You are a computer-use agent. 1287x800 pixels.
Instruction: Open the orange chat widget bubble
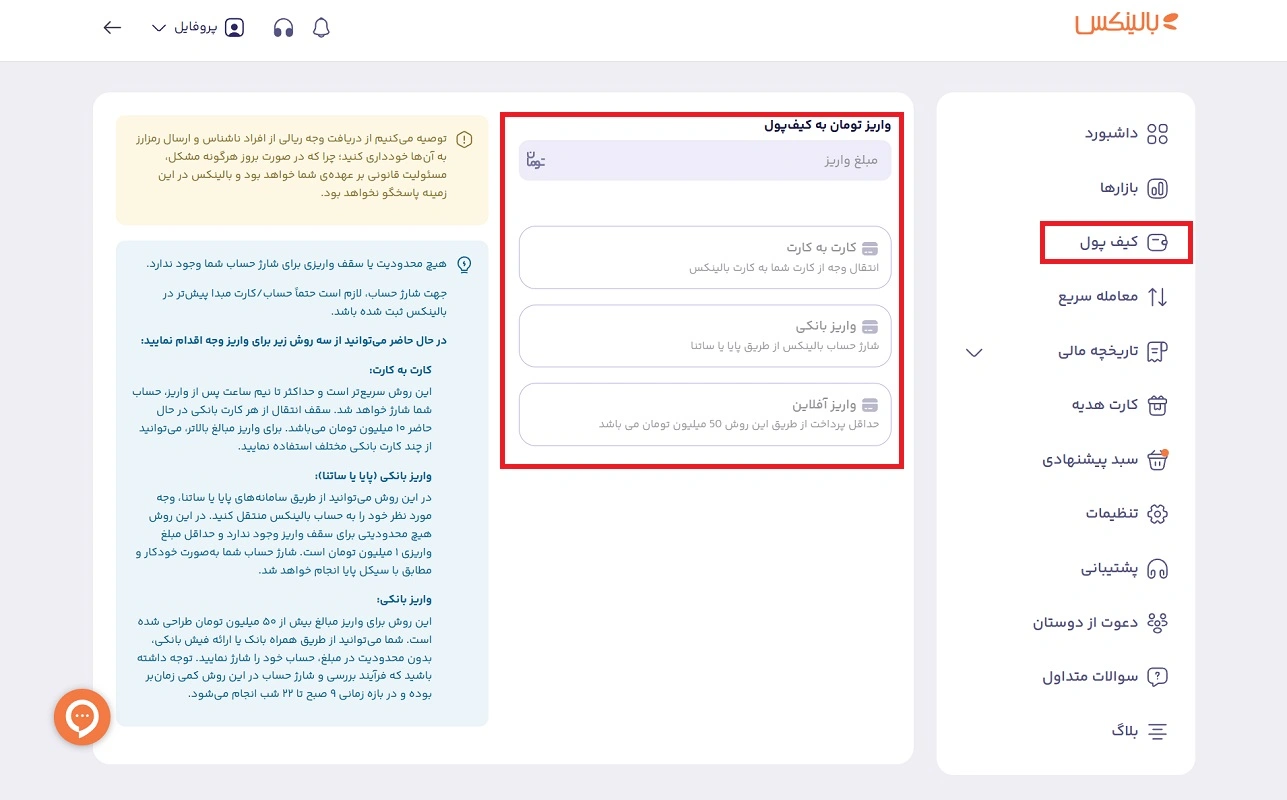coord(81,717)
